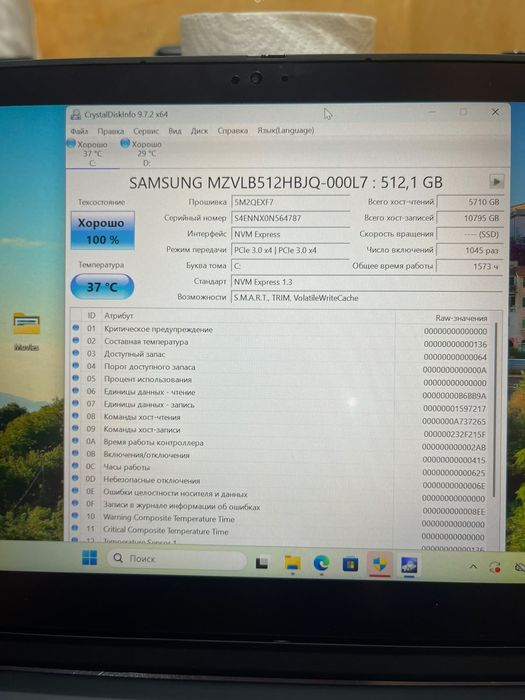Click total host writes value 10795 GB
The image size is (525, 700).
(x=470, y=218)
